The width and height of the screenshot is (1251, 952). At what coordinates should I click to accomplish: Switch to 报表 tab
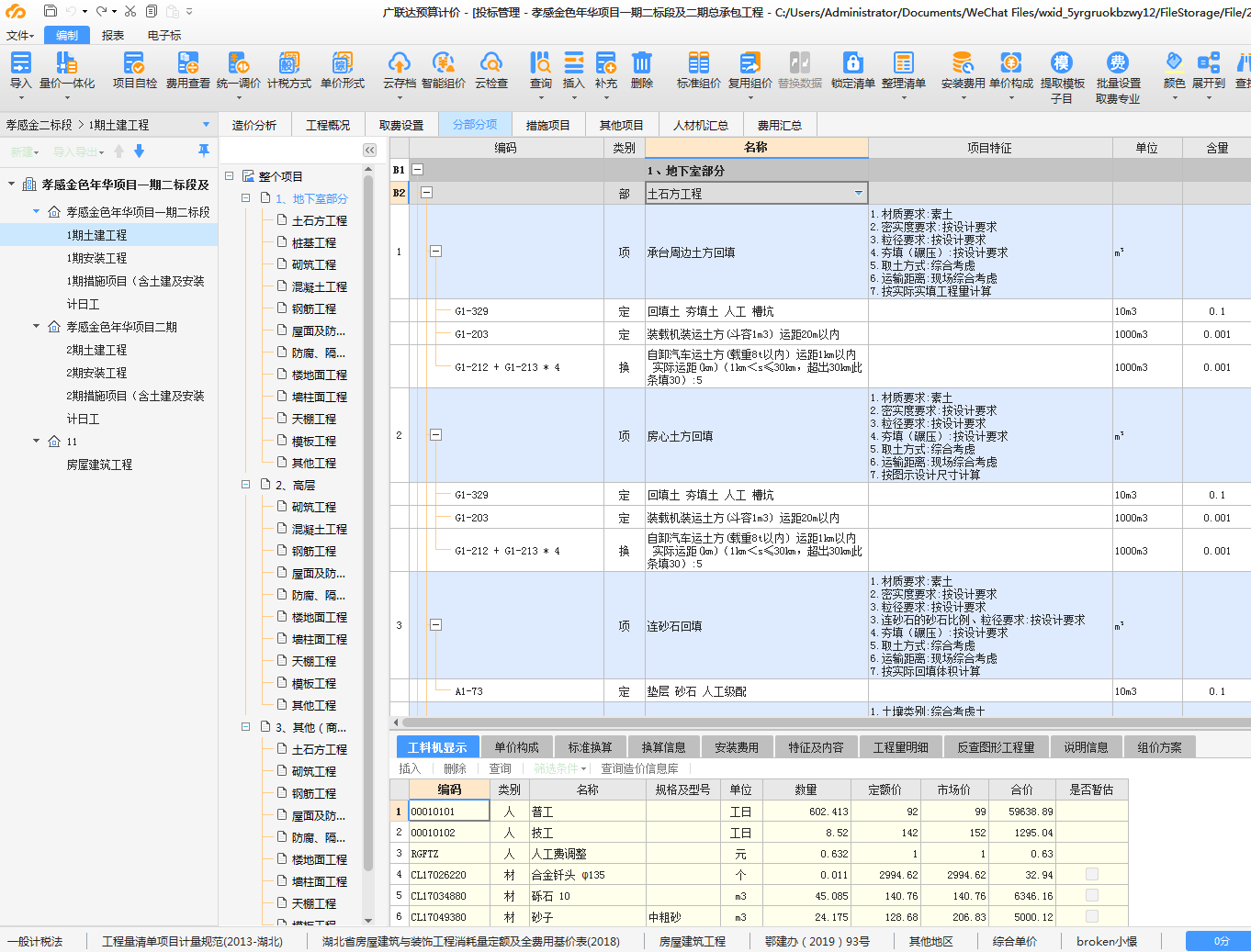tap(113, 35)
